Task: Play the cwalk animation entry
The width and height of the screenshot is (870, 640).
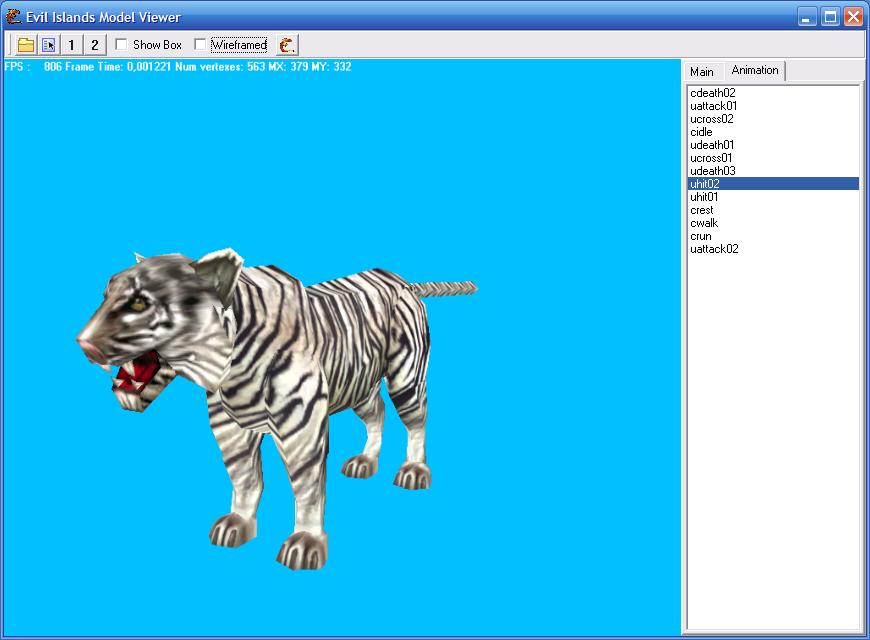Action: tap(704, 223)
